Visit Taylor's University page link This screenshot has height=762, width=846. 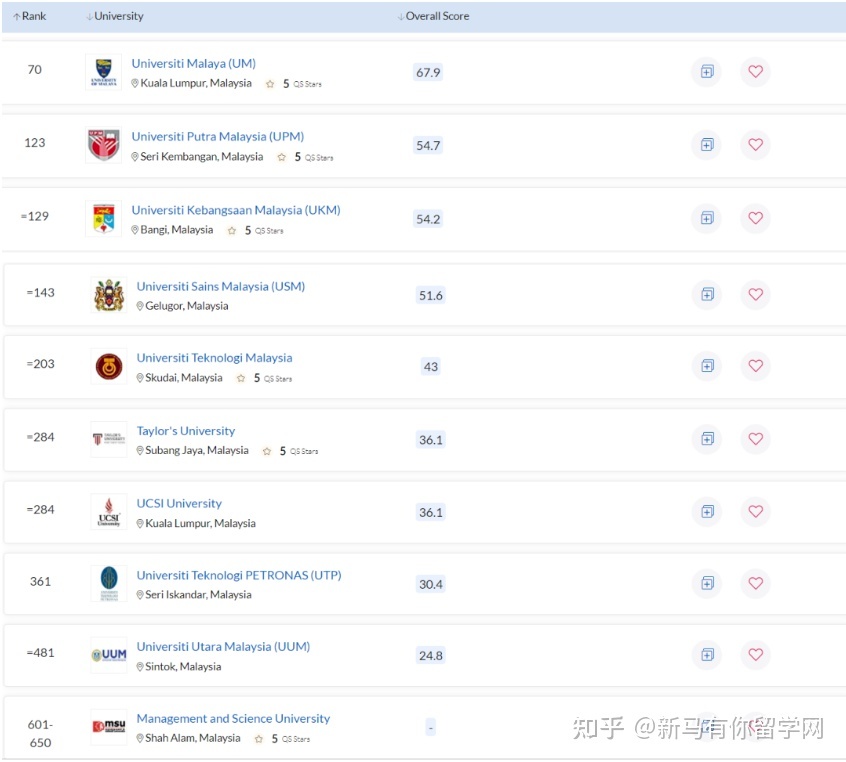click(186, 431)
